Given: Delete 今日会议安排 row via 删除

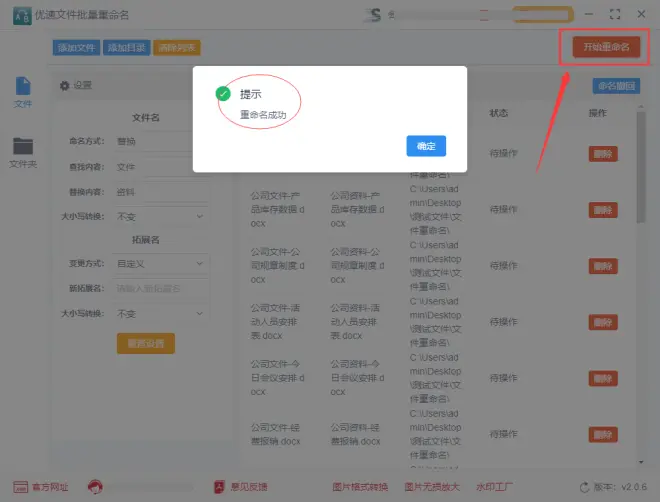Looking at the screenshot, I should pyautogui.click(x=603, y=379).
